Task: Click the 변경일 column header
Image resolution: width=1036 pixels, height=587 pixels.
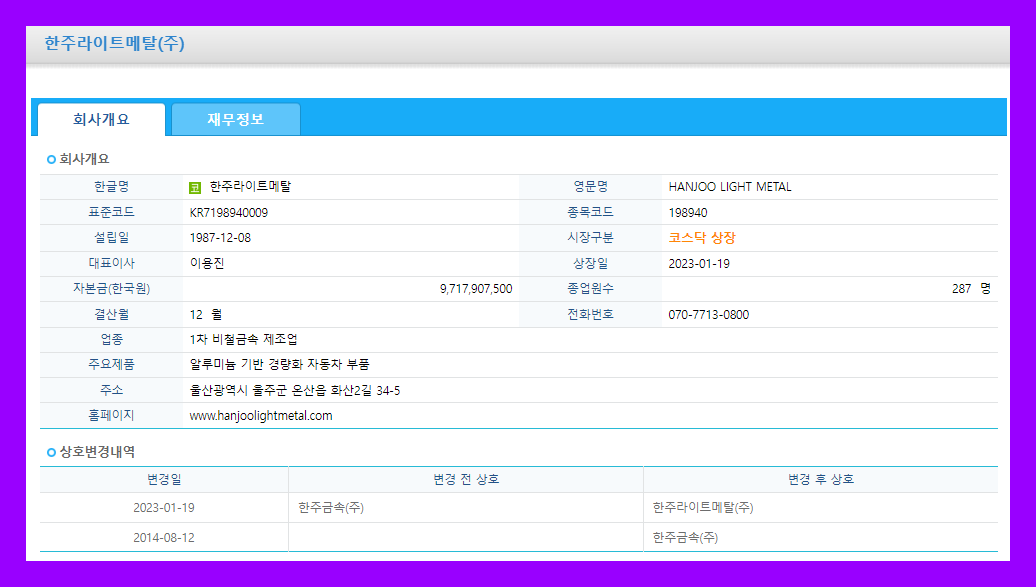Action: tap(164, 480)
